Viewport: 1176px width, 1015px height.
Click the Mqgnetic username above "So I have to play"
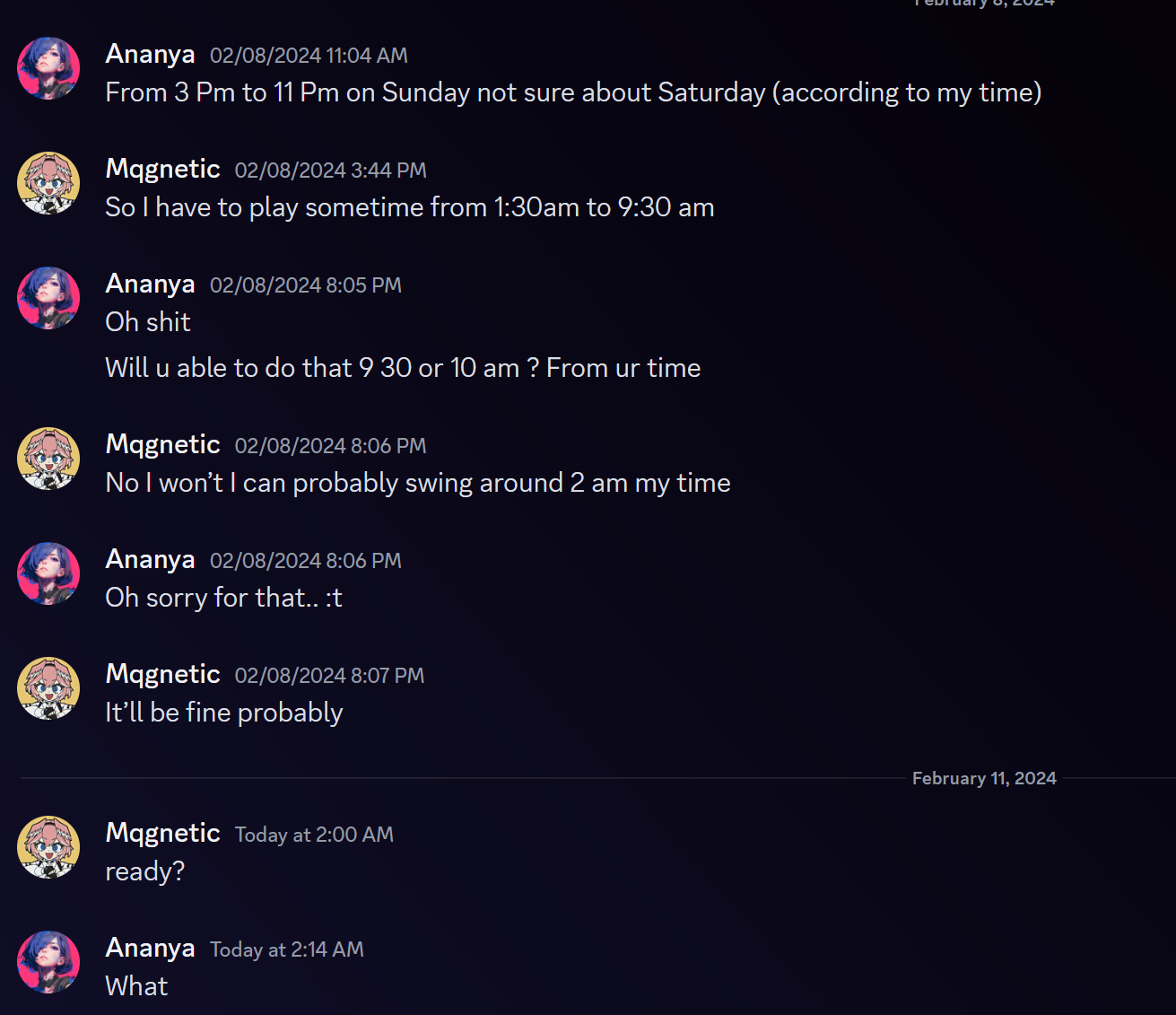pyautogui.click(x=162, y=169)
